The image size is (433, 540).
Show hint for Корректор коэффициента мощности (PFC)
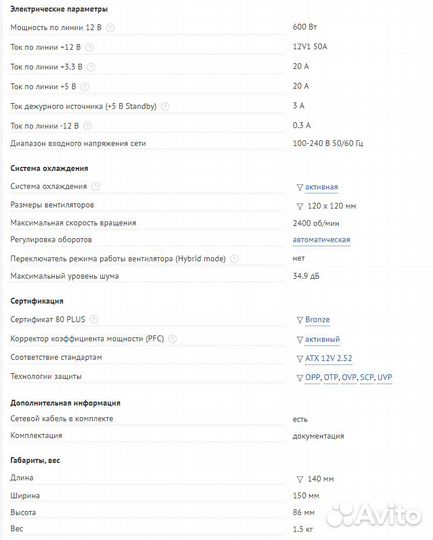tap(173, 339)
